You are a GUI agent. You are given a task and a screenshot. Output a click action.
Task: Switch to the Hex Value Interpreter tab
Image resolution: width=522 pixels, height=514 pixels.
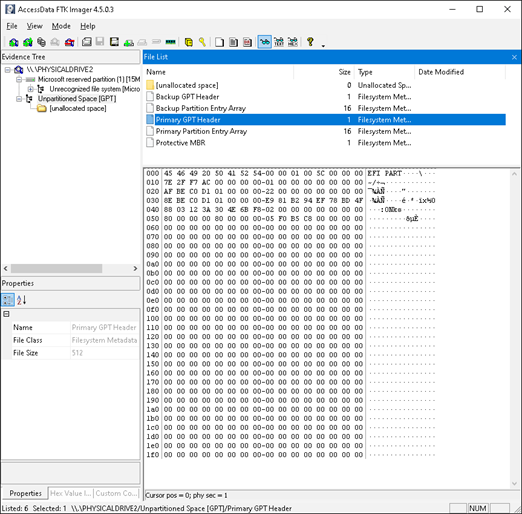(70, 493)
